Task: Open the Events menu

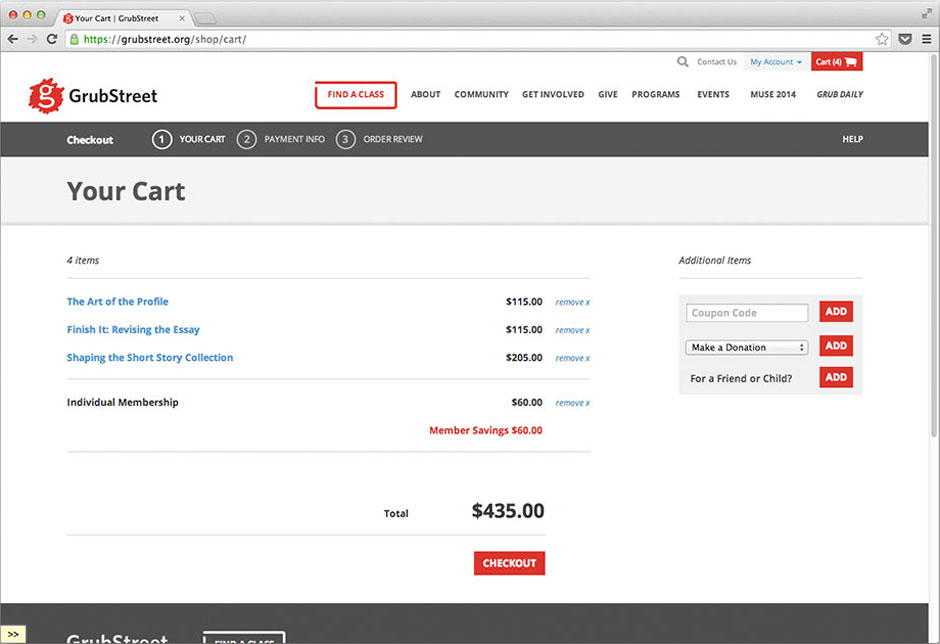Action: [x=713, y=95]
